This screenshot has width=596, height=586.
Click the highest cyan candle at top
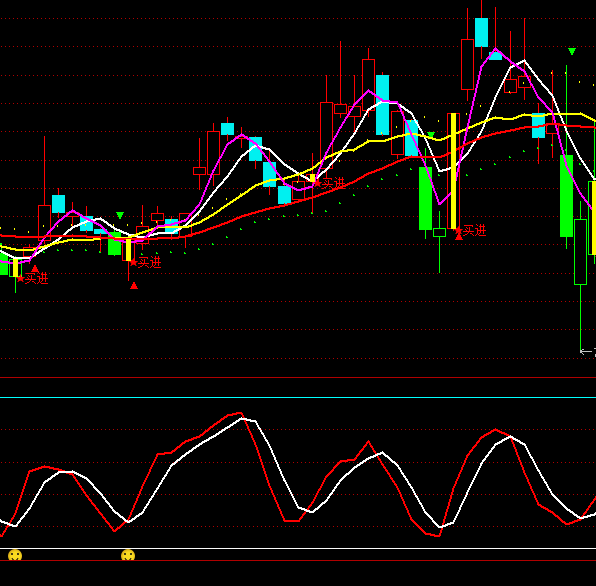(x=481, y=32)
